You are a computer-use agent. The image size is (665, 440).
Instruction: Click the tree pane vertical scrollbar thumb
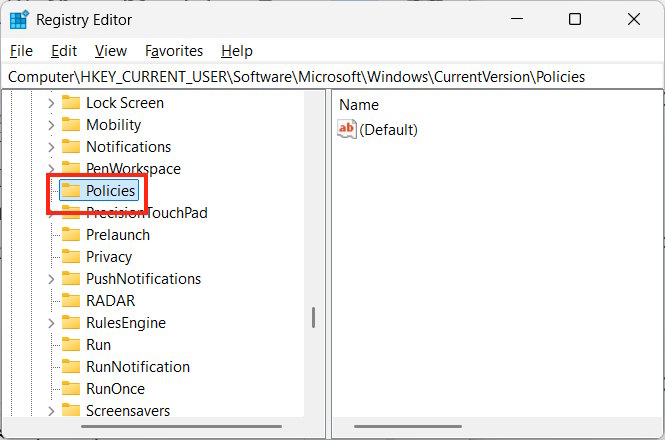click(x=313, y=317)
